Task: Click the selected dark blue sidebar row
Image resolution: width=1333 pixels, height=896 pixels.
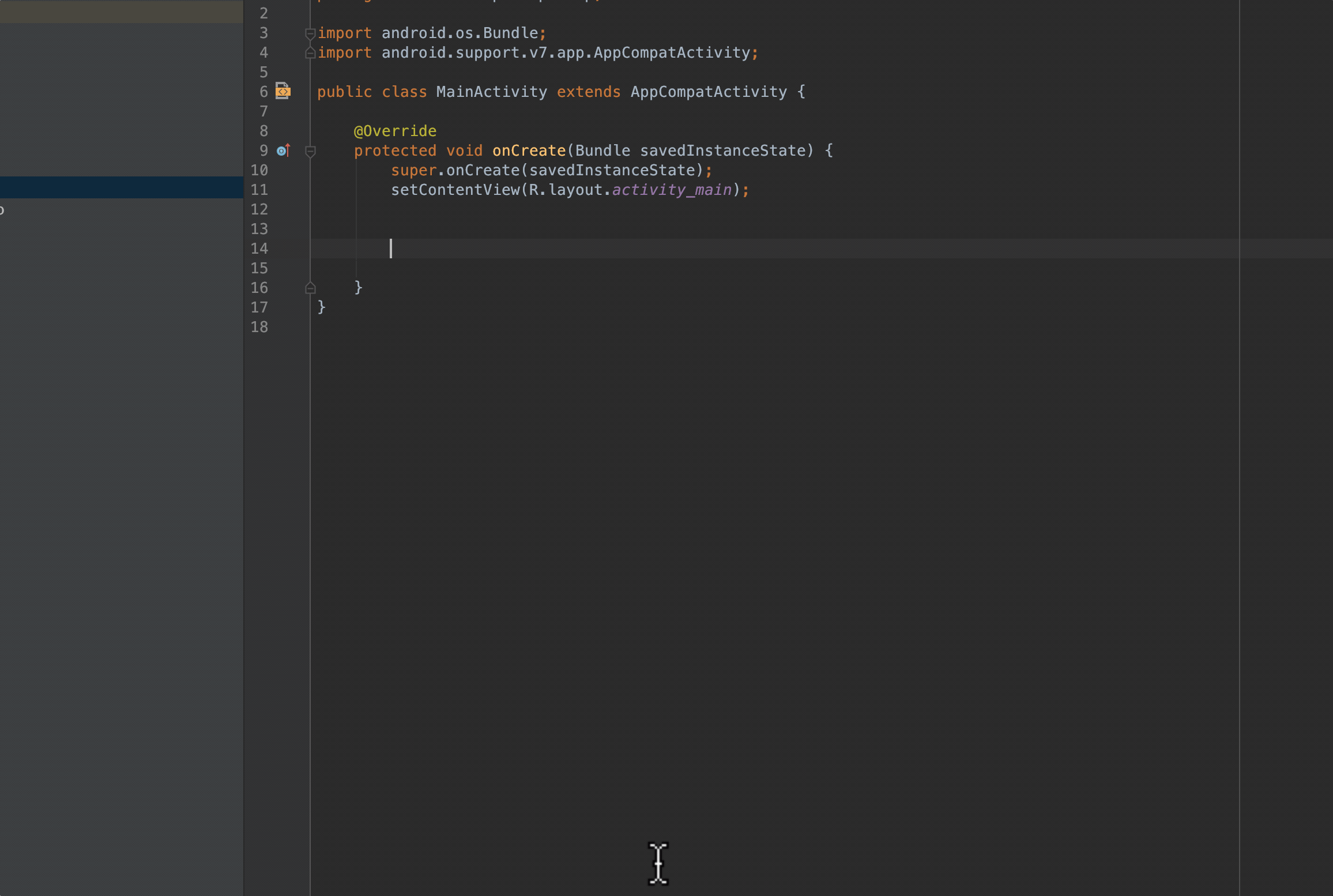Action: pos(121,187)
